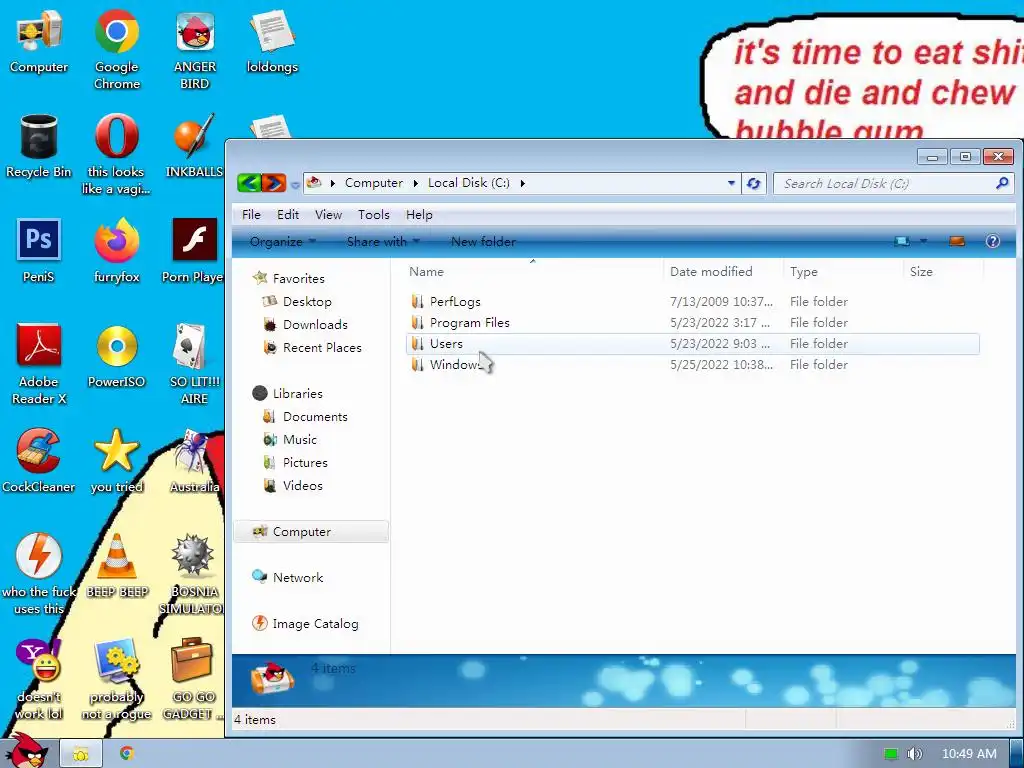Launch Google Chrome desktop icon
Viewport: 1024px width, 768px height.
(x=116, y=50)
